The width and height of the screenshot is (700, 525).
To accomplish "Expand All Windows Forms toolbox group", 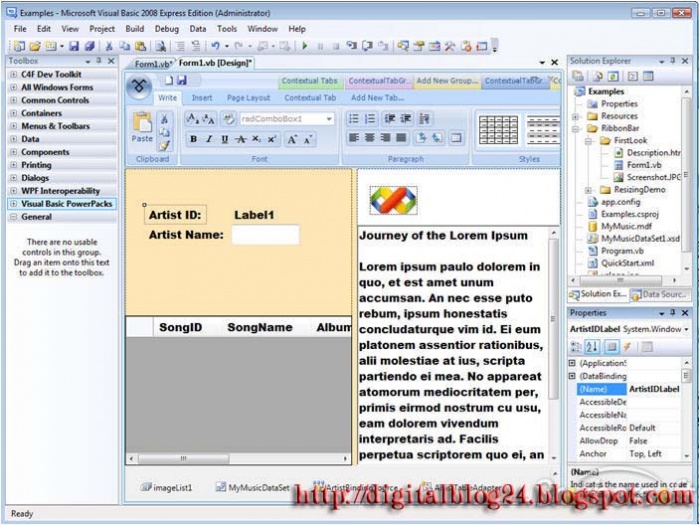I will [13, 88].
